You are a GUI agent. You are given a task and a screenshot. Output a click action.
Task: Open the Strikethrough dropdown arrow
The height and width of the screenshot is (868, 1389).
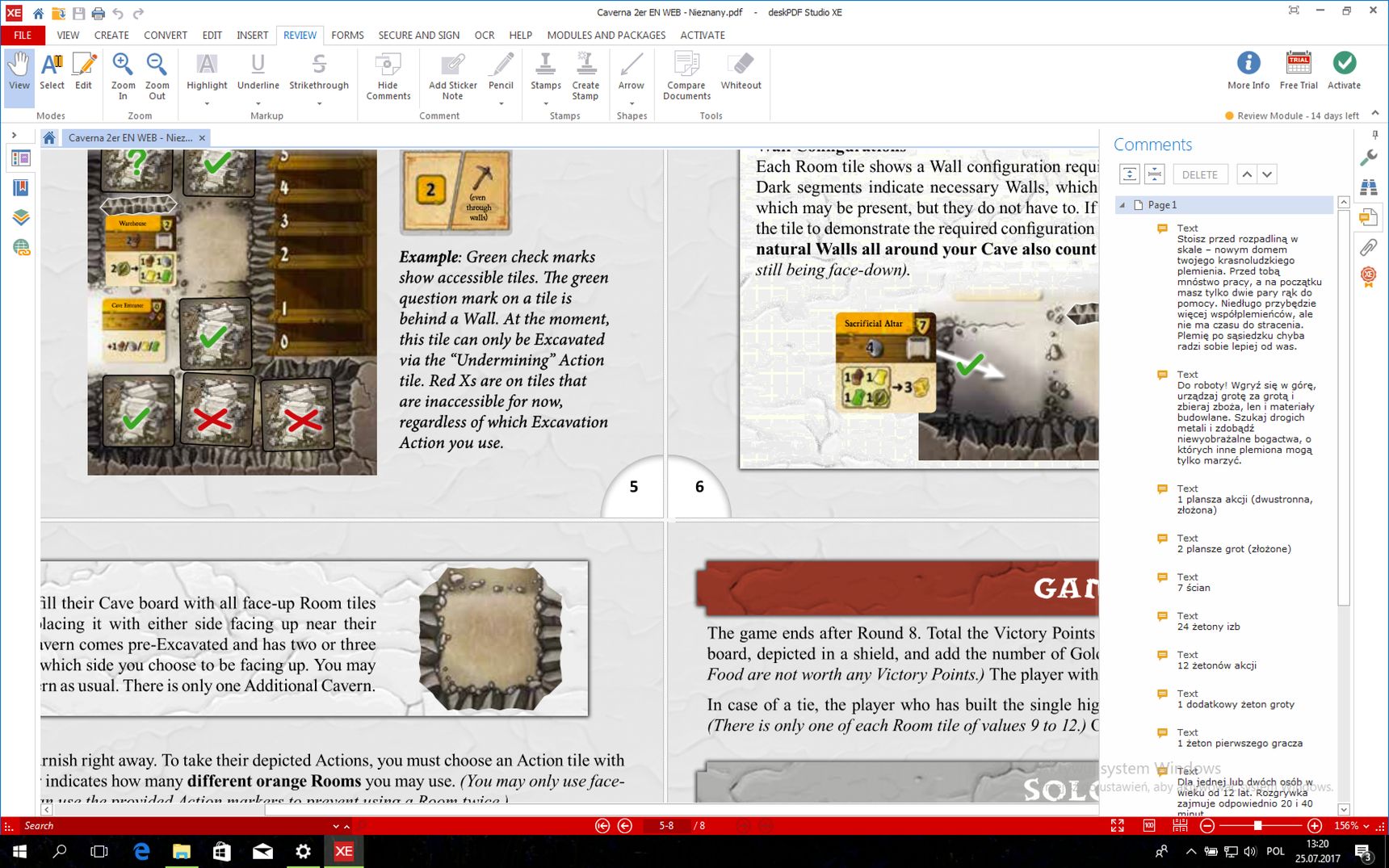[319, 103]
